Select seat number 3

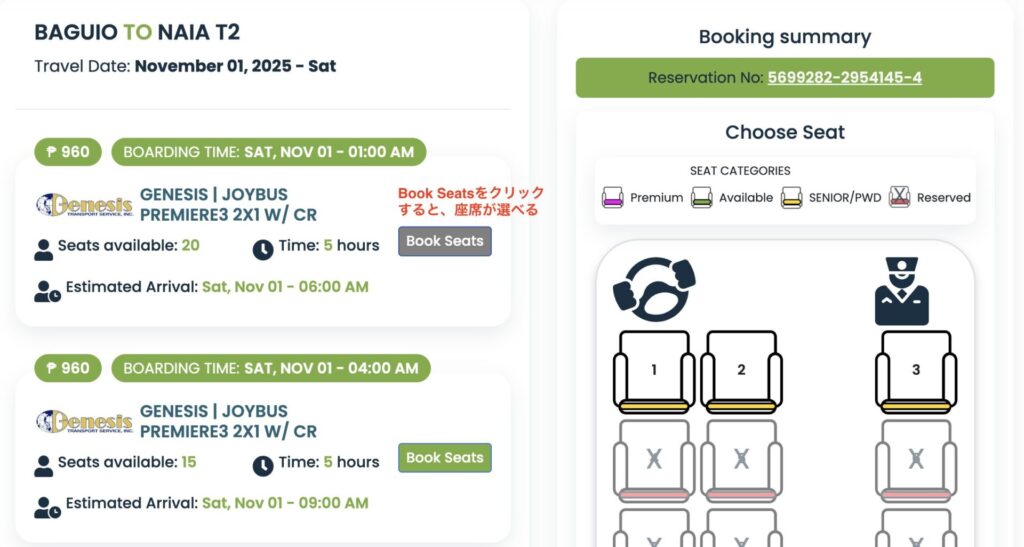click(x=915, y=371)
